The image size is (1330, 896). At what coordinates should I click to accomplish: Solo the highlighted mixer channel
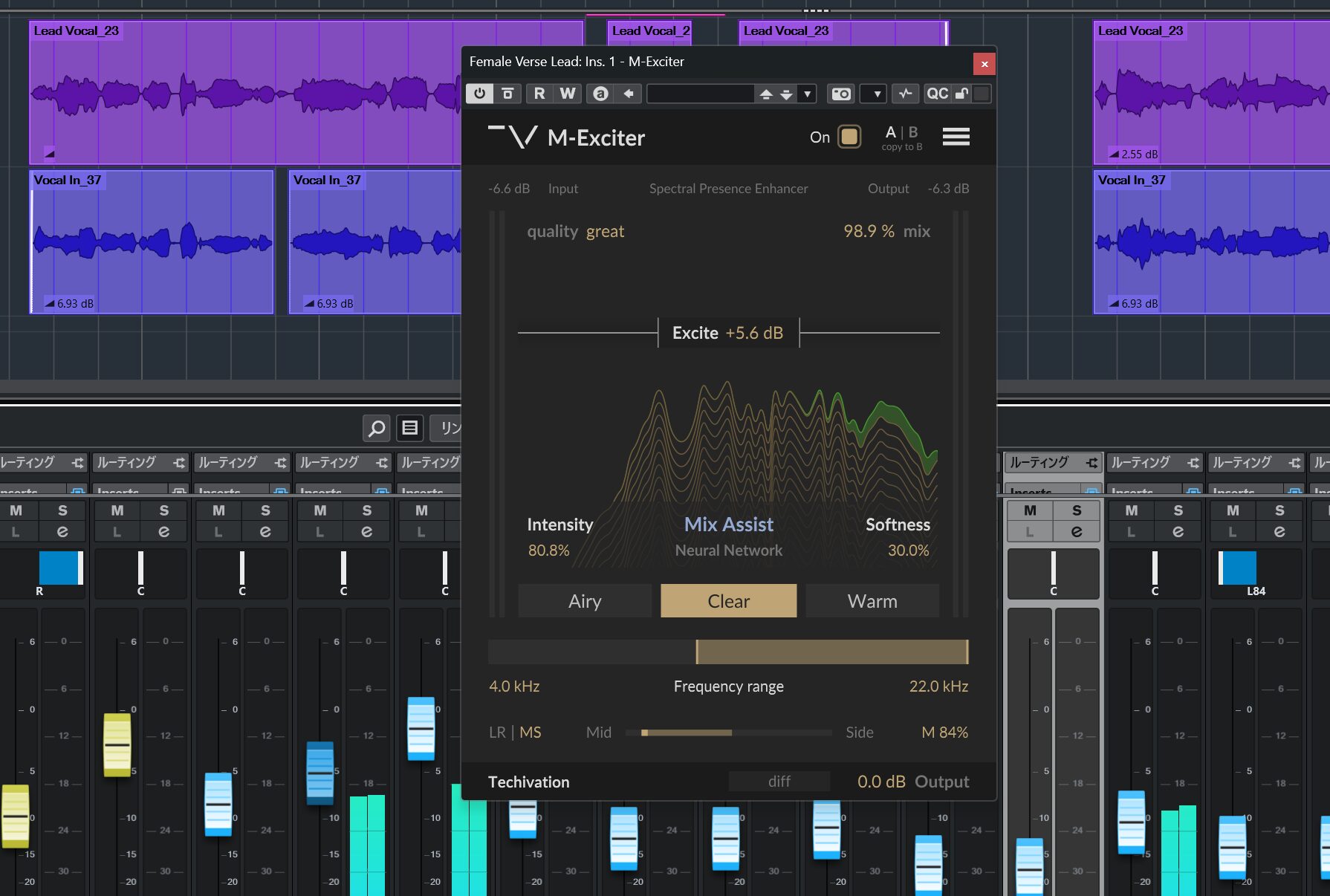(x=1077, y=510)
